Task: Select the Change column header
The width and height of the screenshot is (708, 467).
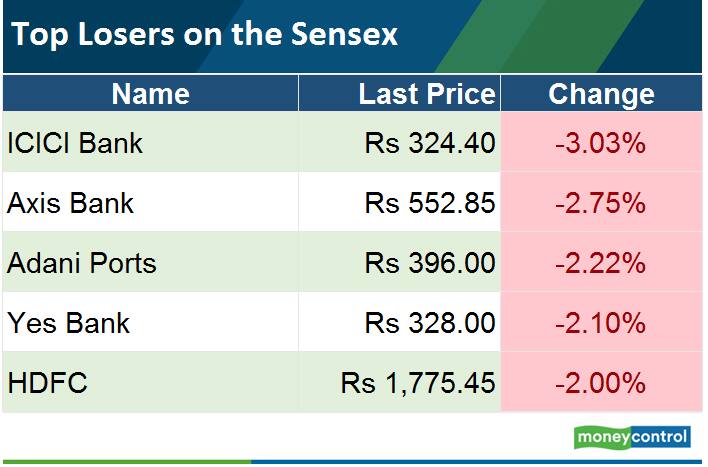Action: [x=601, y=94]
